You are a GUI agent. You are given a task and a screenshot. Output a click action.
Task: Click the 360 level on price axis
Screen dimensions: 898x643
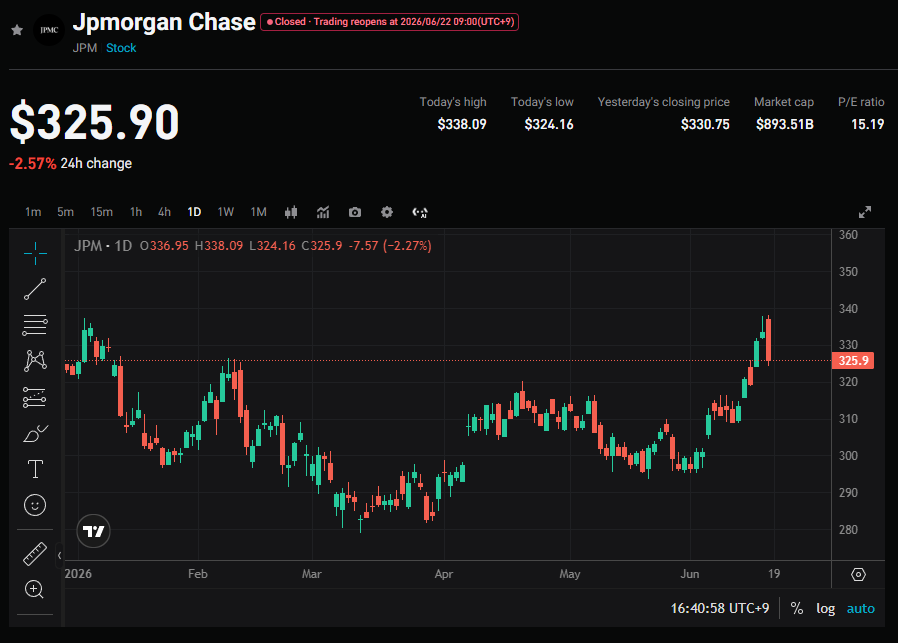pos(848,235)
